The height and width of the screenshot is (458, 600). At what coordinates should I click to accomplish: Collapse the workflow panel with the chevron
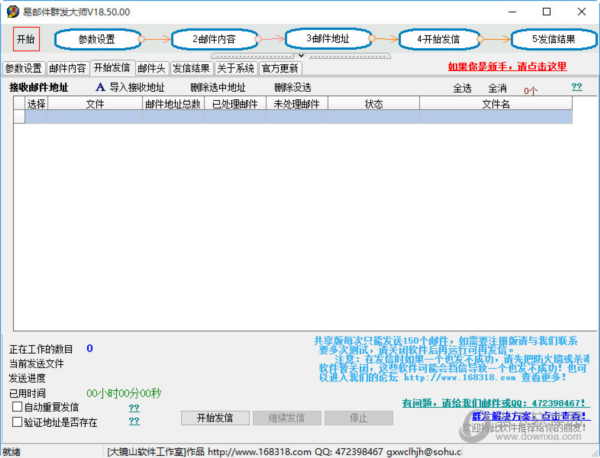(301, 55)
